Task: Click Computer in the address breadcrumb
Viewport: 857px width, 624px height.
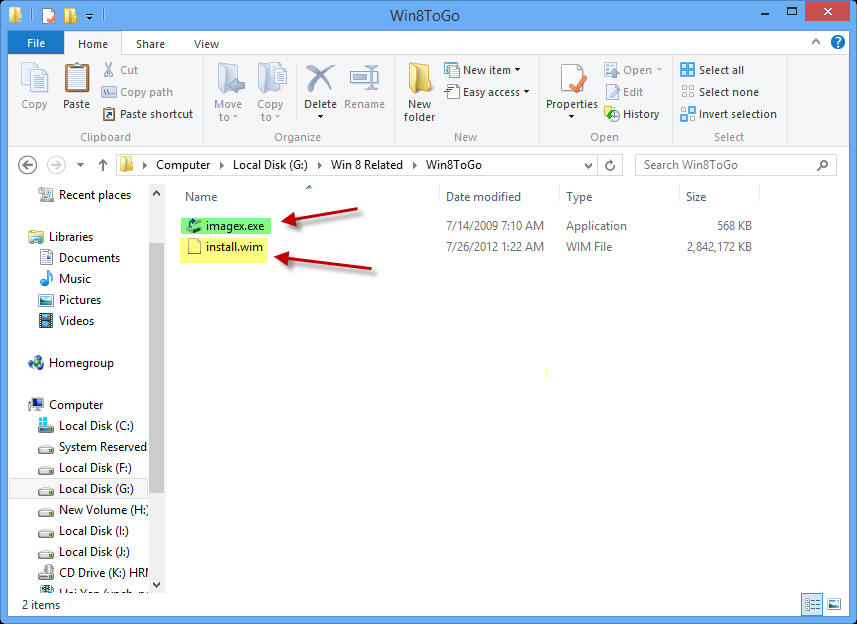Action: click(x=183, y=164)
